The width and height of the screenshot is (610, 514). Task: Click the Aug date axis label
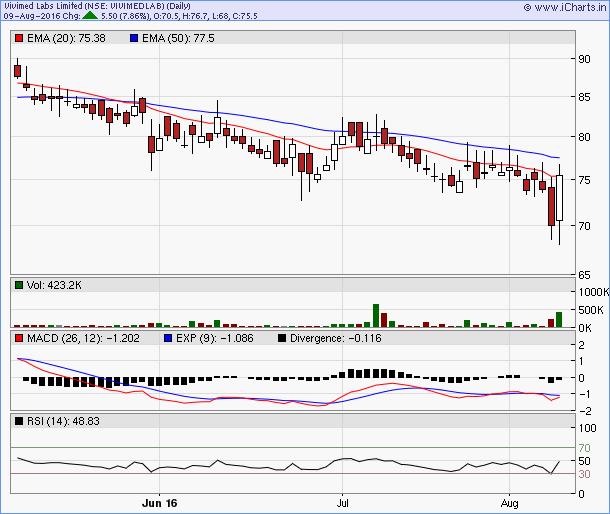(510, 503)
